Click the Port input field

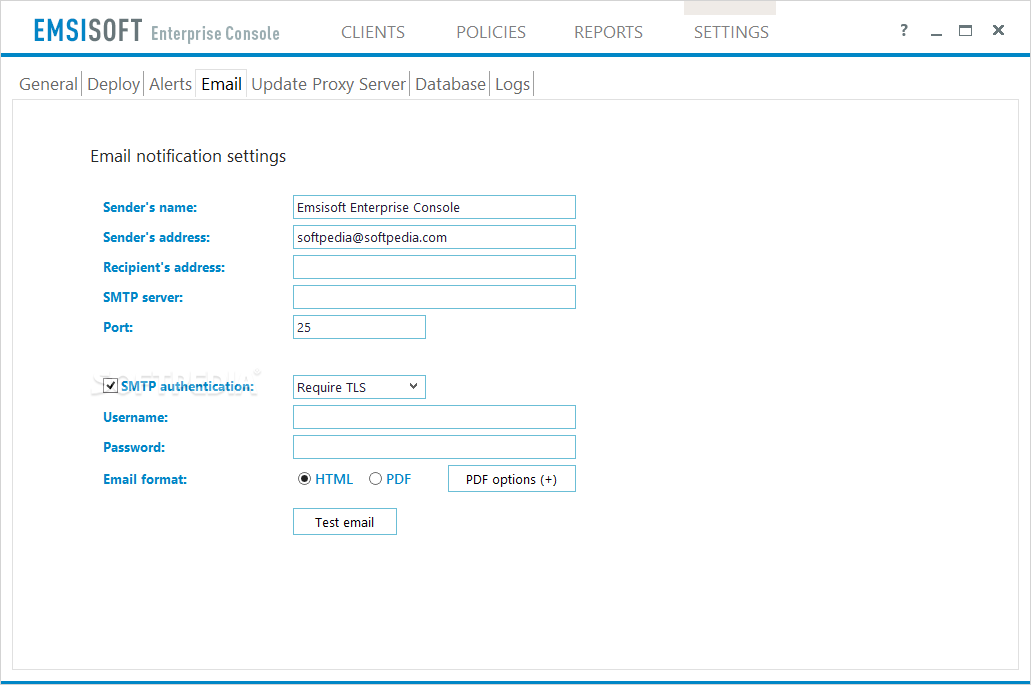pyautogui.click(x=359, y=327)
